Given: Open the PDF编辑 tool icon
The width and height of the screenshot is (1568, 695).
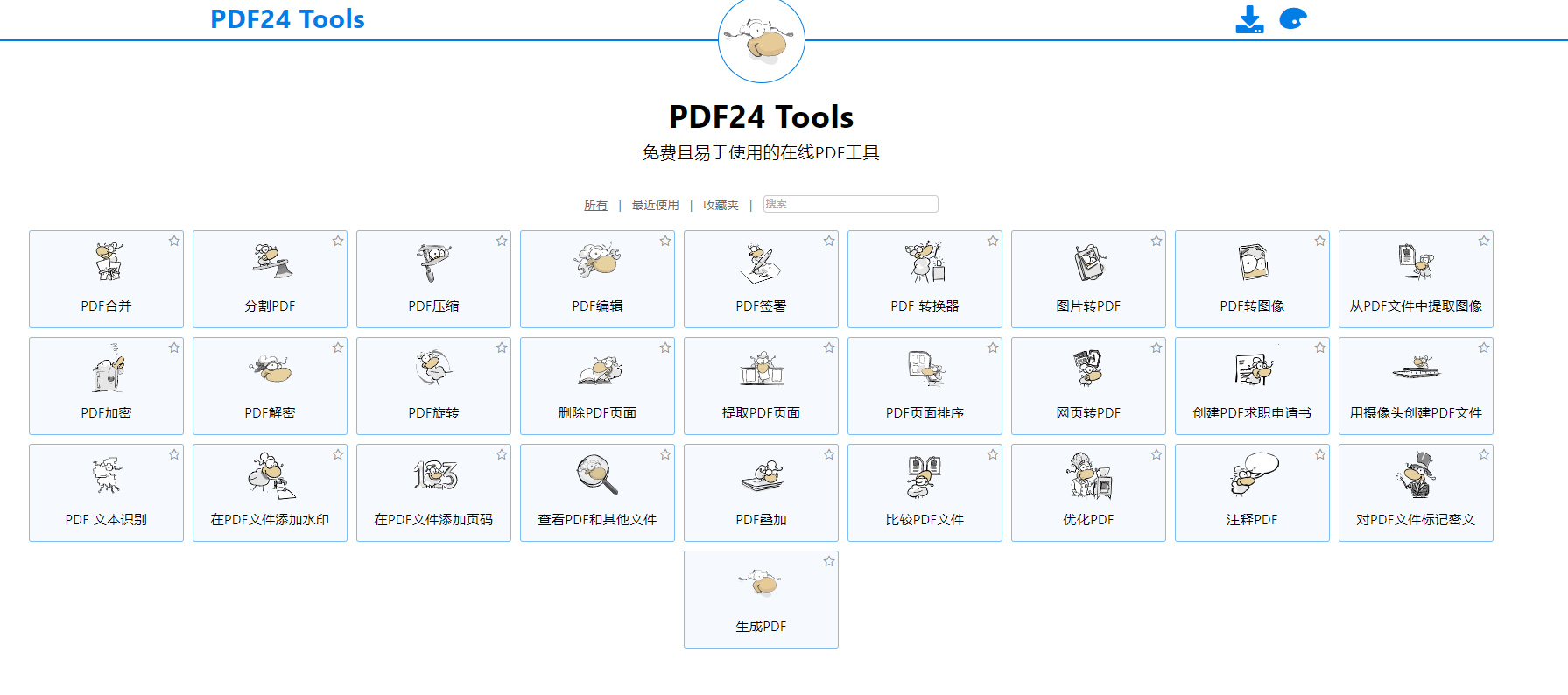Looking at the screenshot, I should 597,261.
